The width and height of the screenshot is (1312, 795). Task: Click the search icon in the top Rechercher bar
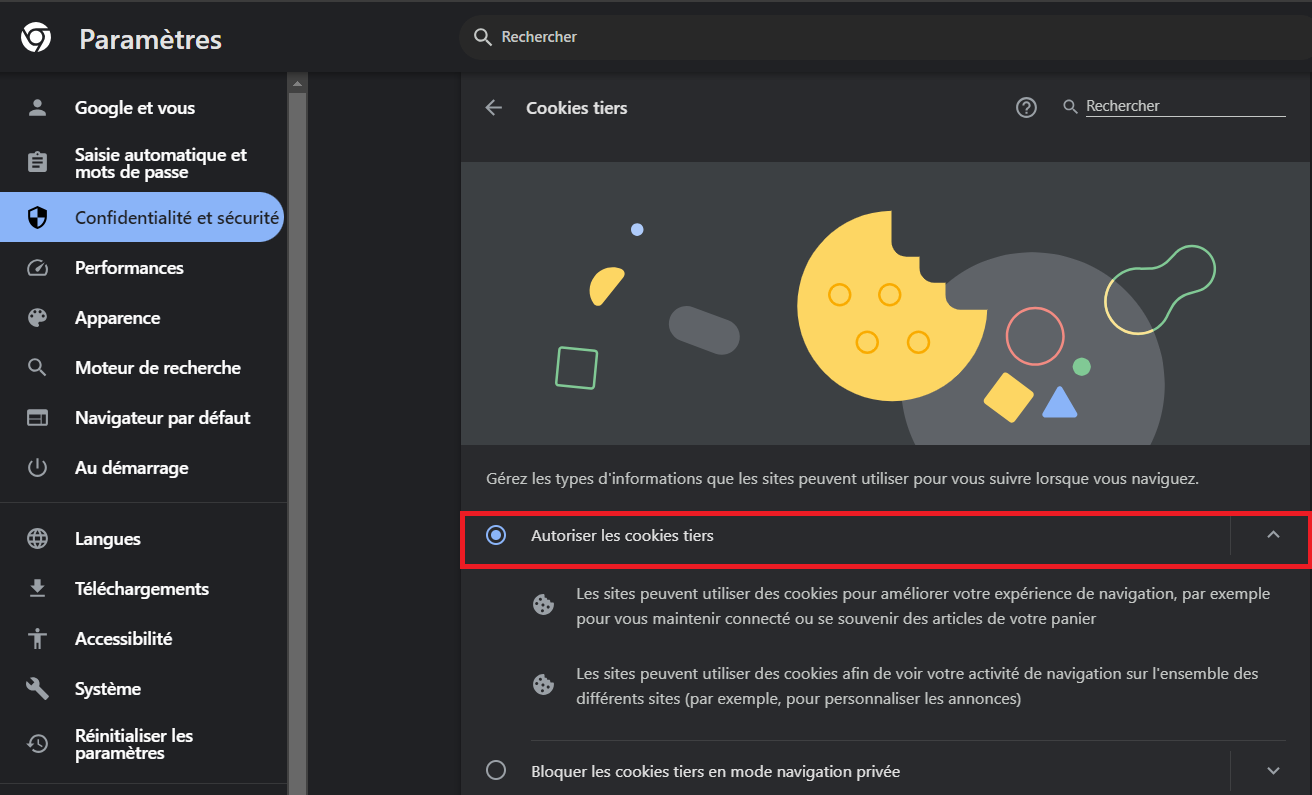click(483, 37)
